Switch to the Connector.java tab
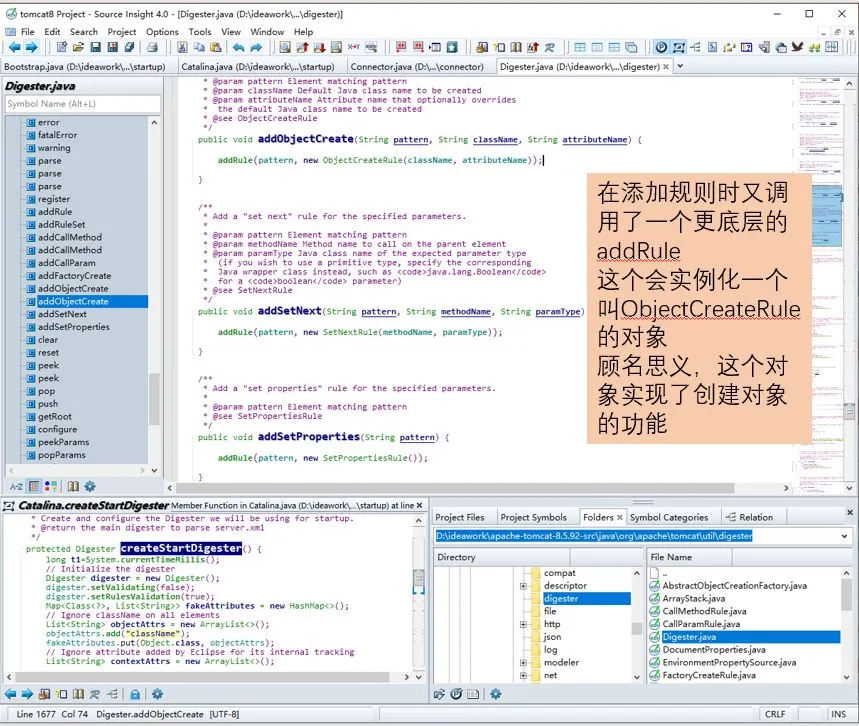This screenshot has height=726, width=859. coord(417,66)
